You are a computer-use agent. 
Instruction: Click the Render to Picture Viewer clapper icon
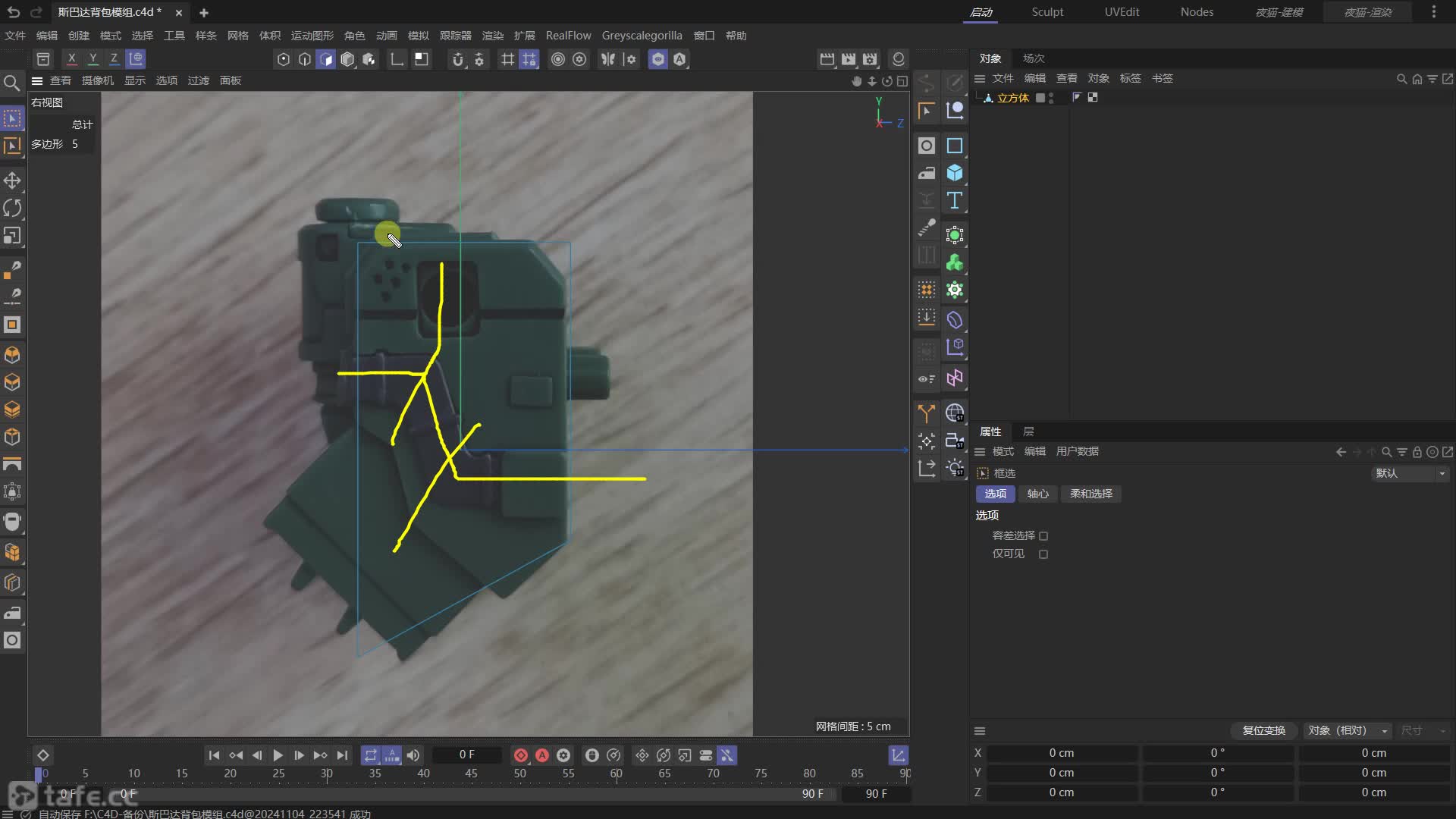point(849,59)
